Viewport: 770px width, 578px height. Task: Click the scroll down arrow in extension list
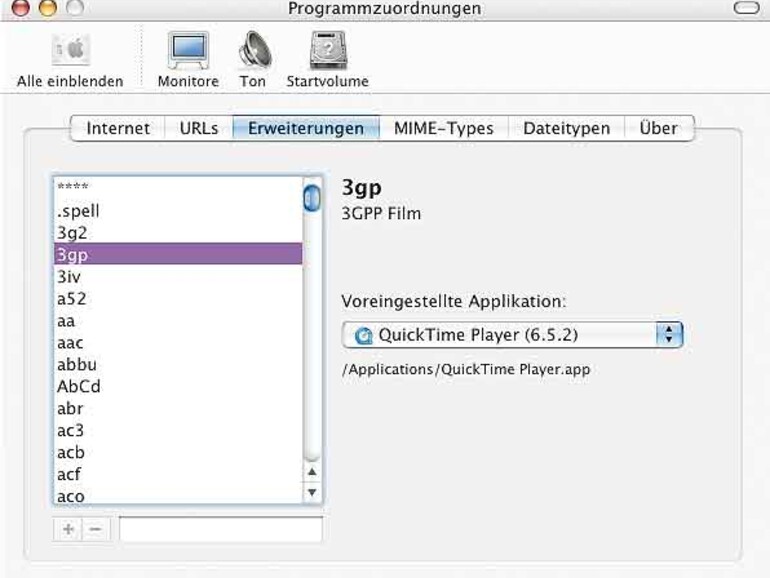pyautogui.click(x=312, y=492)
